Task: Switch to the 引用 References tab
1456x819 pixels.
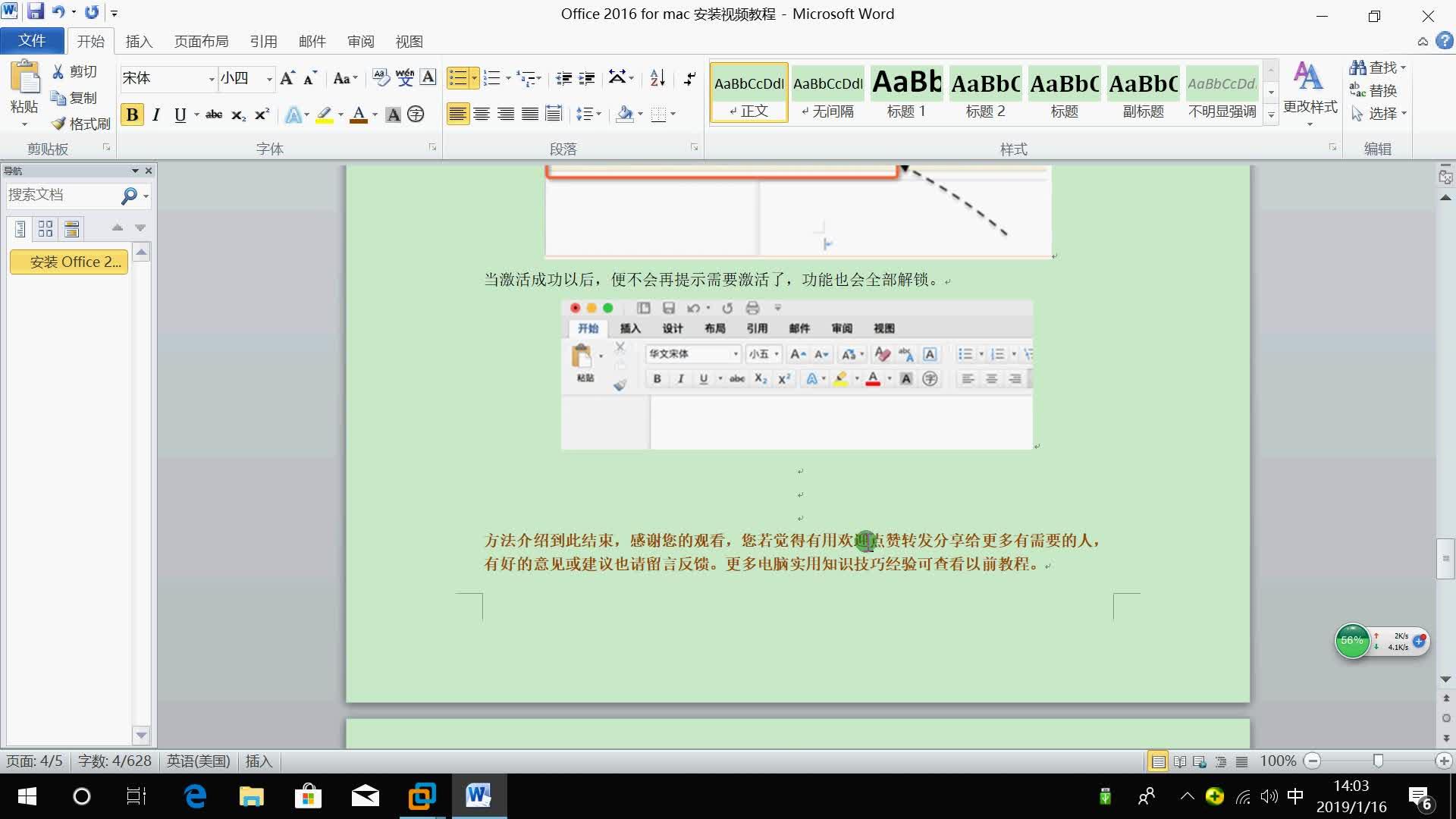Action: pos(263,42)
